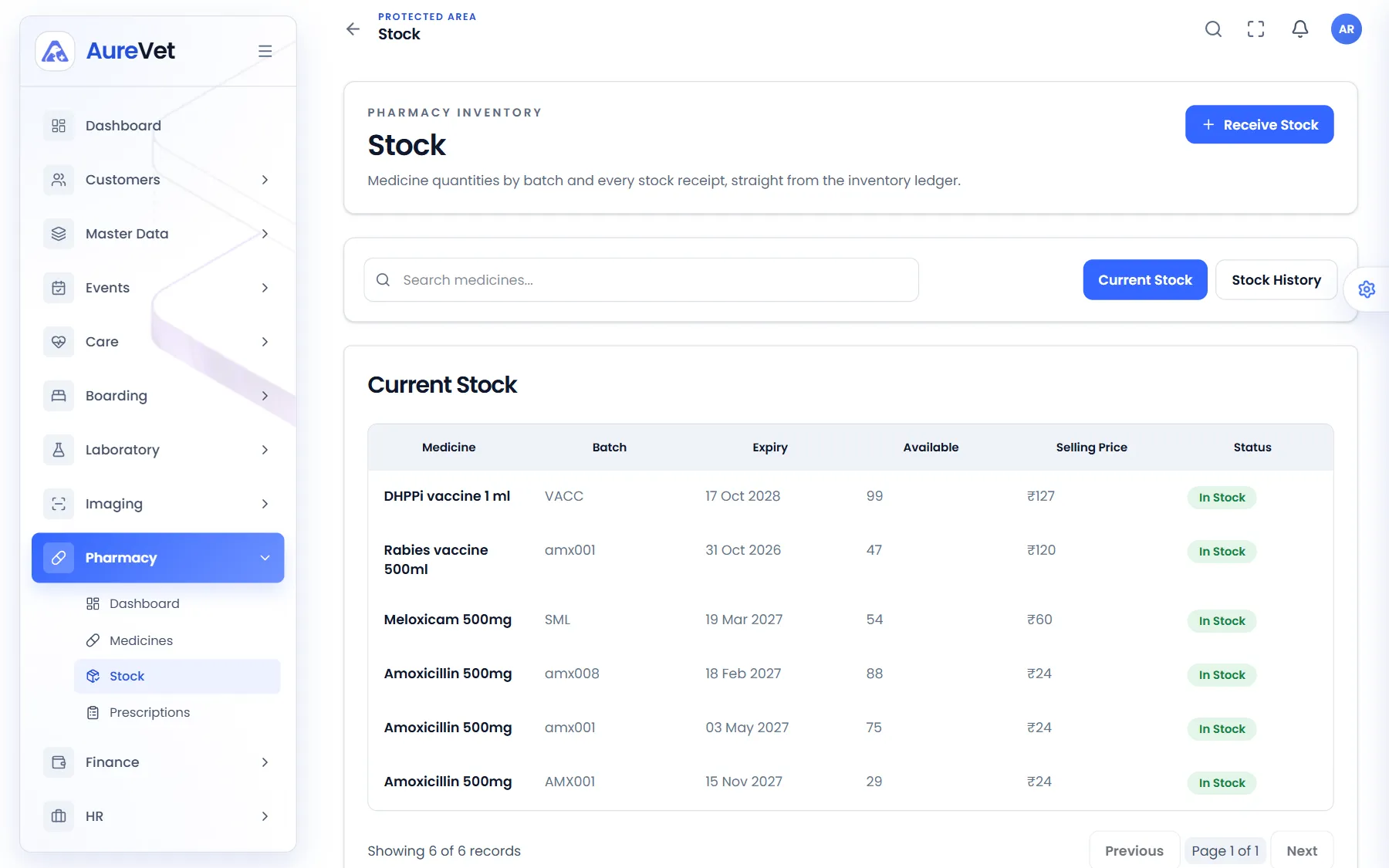Click batch value amx008
Image resolution: width=1389 pixels, height=868 pixels.
coord(572,674)
